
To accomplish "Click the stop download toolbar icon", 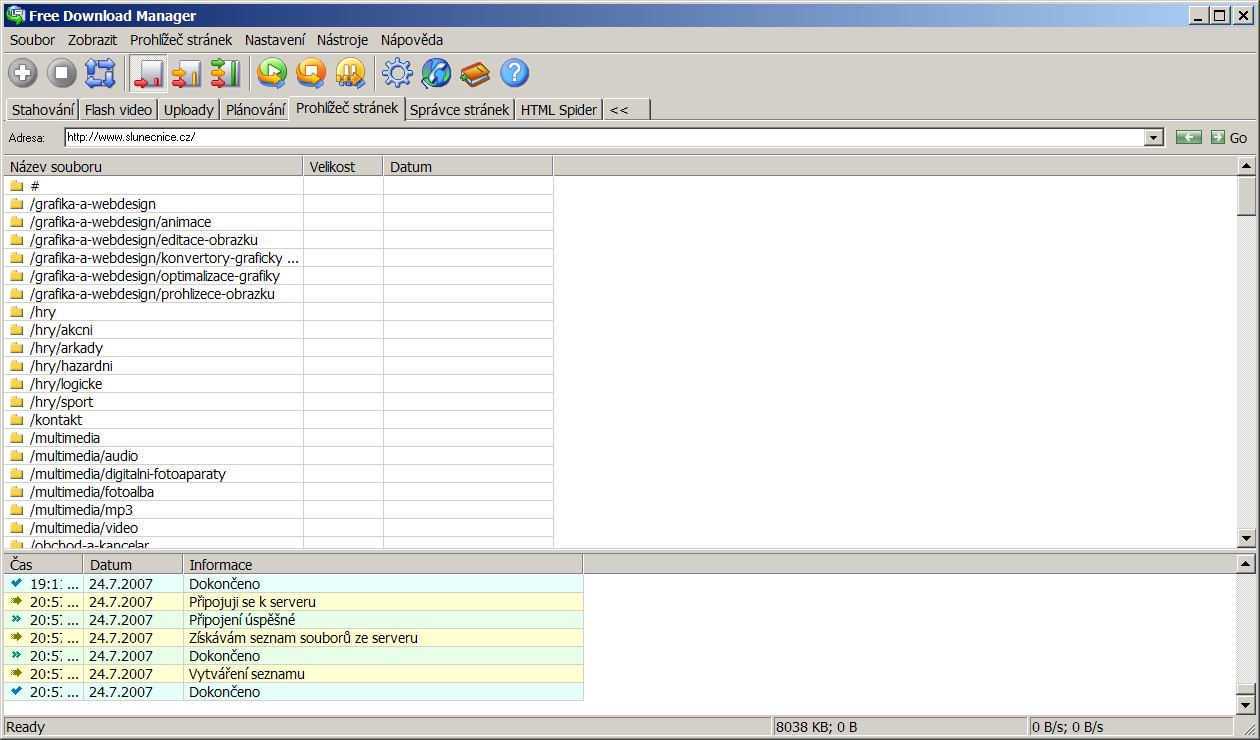I will [62, 73].
